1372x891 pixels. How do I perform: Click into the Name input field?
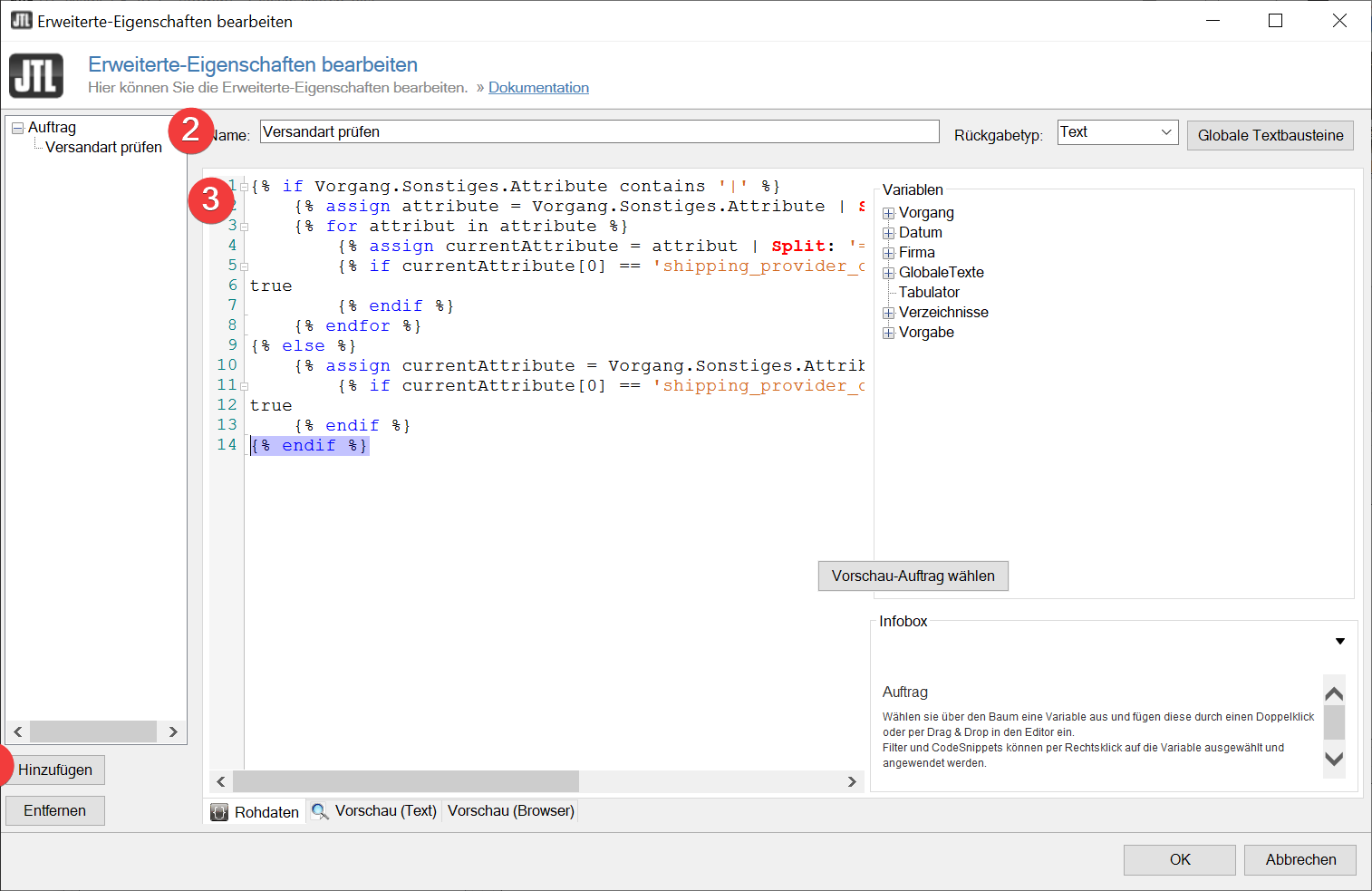598,132
